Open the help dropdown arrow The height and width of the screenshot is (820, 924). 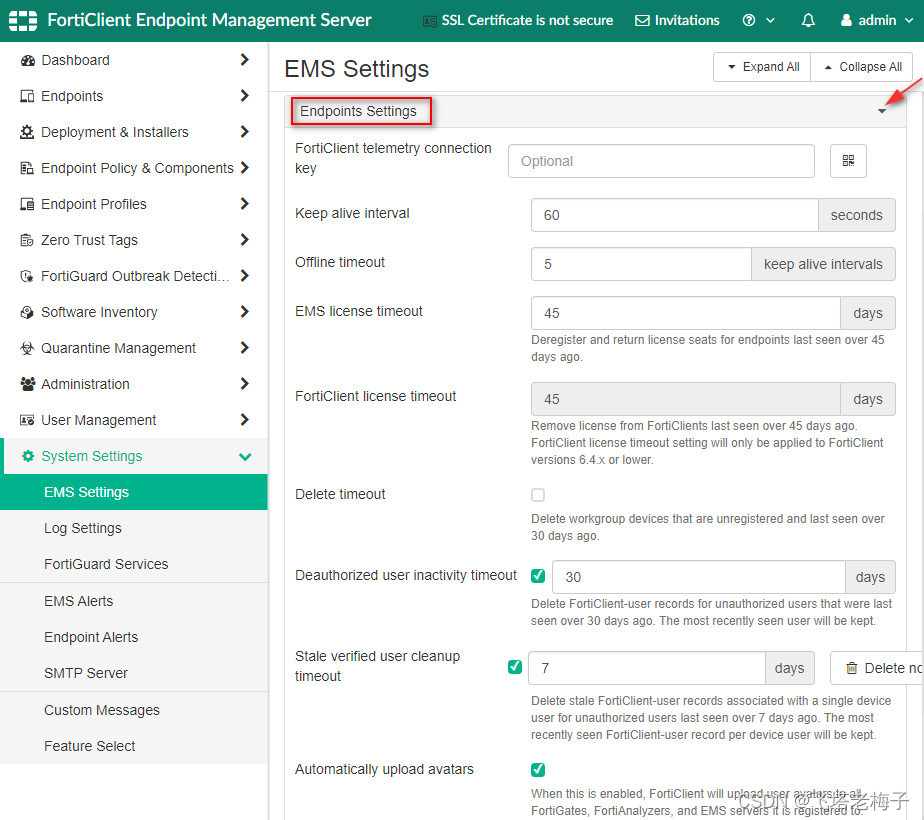coord(770,21)
